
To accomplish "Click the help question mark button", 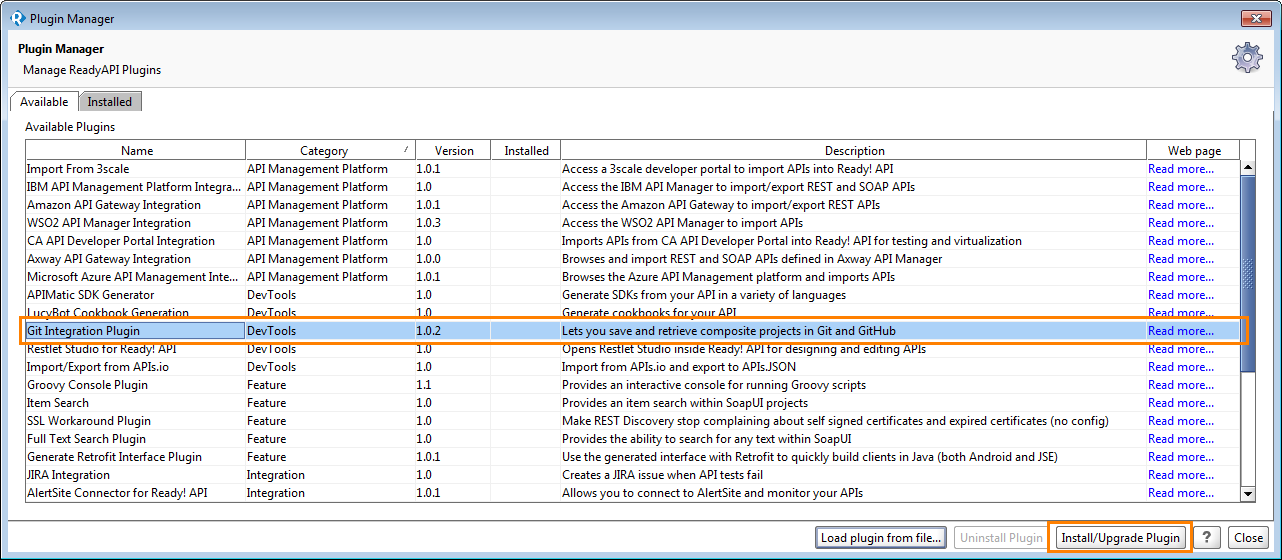I will [x=1208, y=538].
